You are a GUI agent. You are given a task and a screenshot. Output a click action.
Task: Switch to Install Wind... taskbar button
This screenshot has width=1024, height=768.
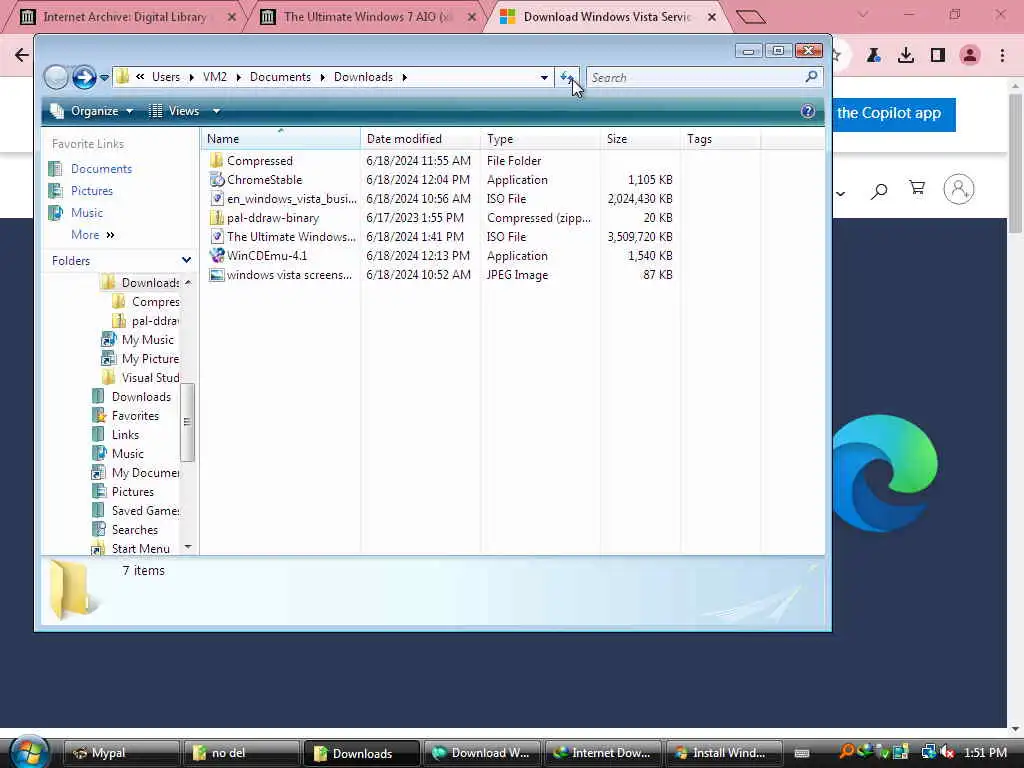tap(722, 753)
